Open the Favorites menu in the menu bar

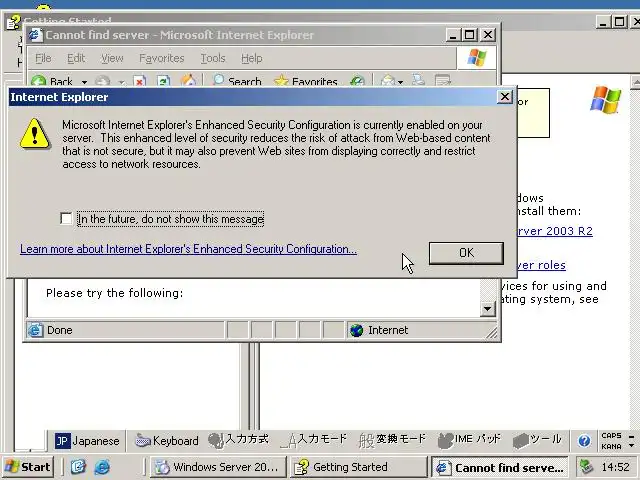click(162, 58)
